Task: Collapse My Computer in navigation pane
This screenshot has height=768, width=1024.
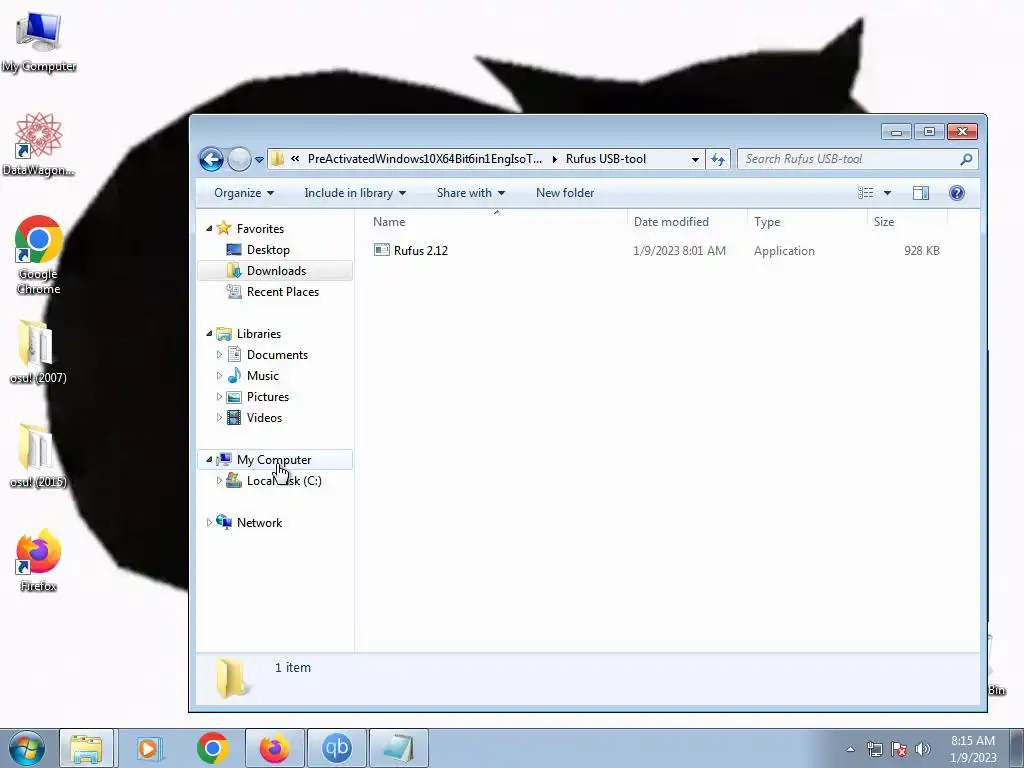Action: (209, 459)
